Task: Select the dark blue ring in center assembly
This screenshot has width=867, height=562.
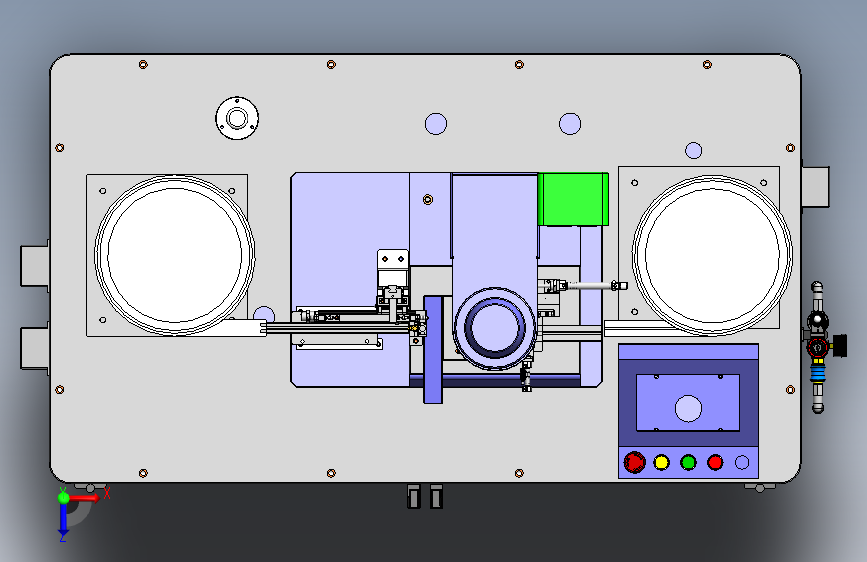Action: [x=495, y=327]
